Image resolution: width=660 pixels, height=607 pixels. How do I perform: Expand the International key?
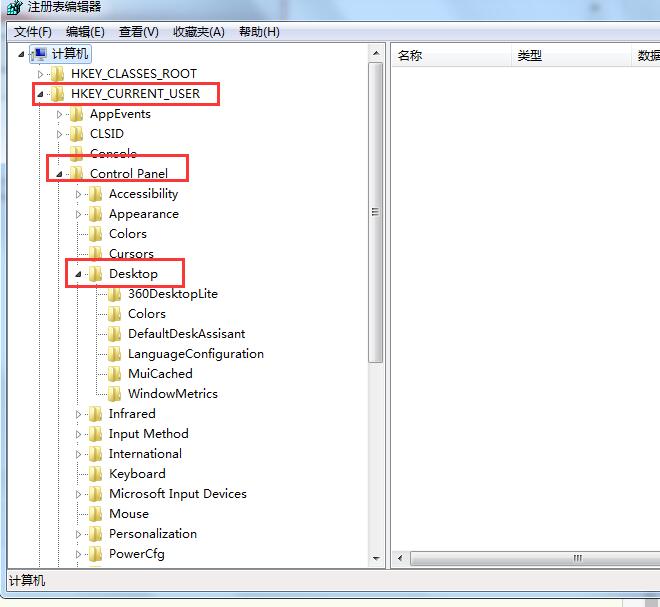coord(78,454)
